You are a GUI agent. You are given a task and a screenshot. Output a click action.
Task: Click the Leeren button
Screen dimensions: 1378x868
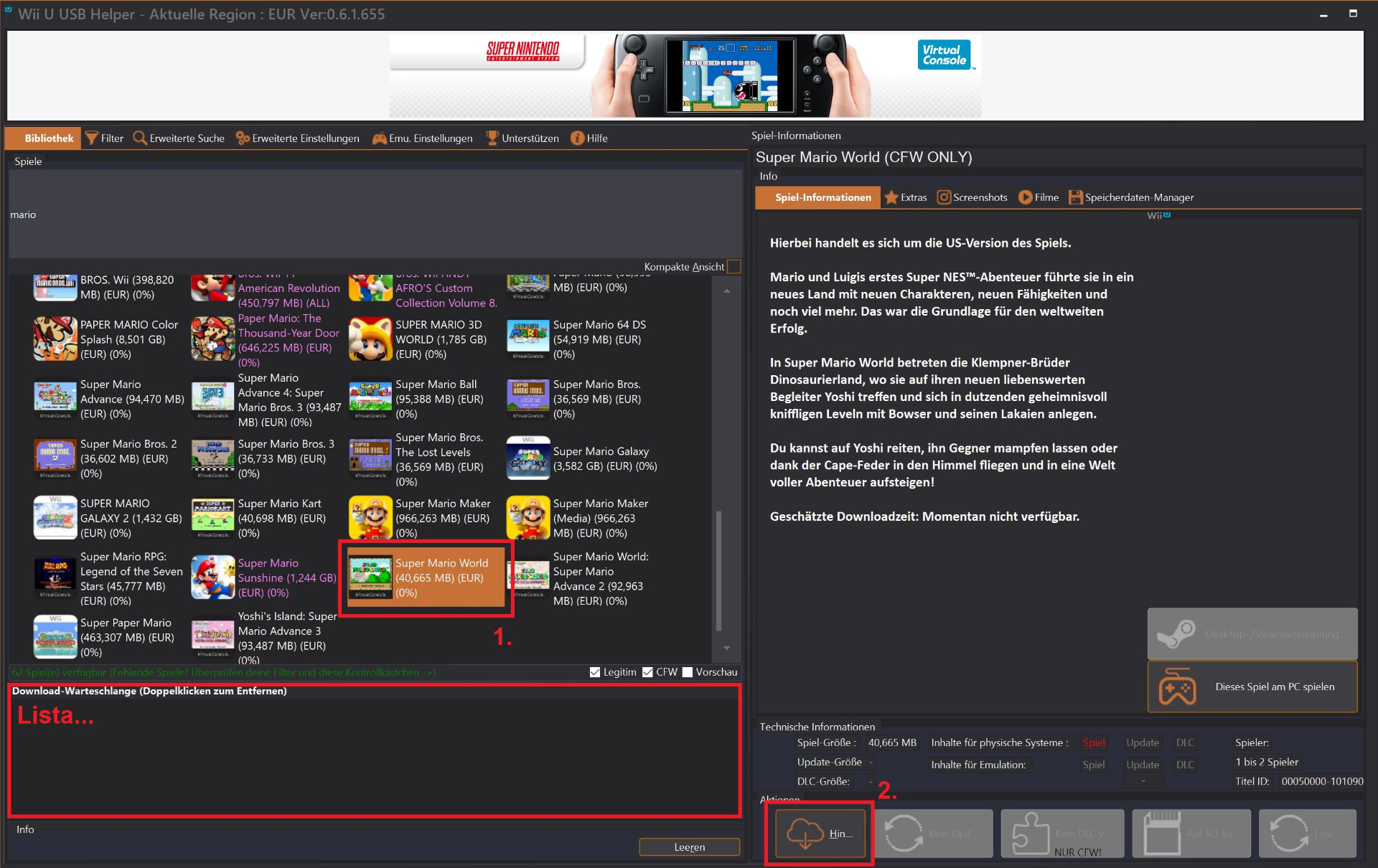pyautogui.click(x=690, y=847)
